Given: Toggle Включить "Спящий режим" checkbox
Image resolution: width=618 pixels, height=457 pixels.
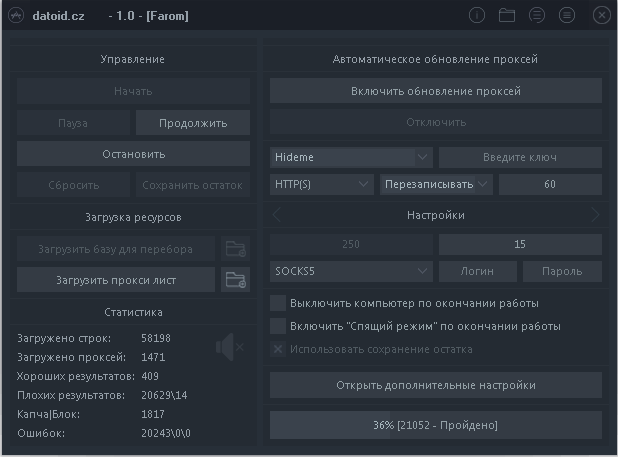Looking at the screenshot, I should click(278, 326).
